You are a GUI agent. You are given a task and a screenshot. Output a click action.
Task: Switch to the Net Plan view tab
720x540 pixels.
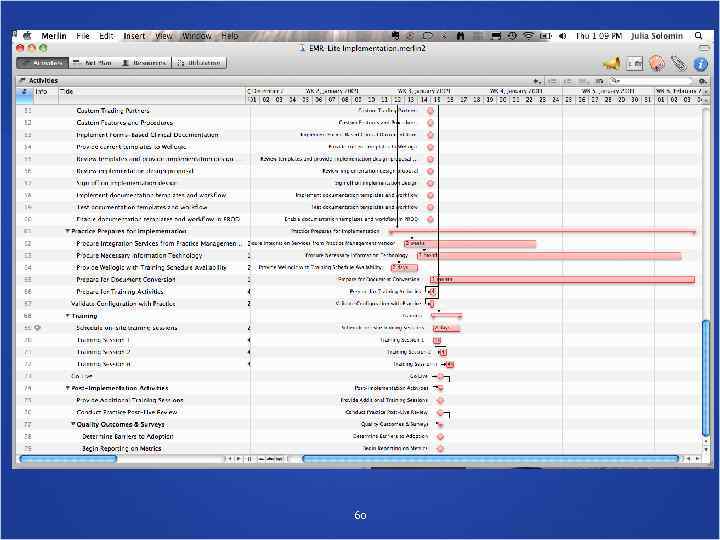pos(93,63)
